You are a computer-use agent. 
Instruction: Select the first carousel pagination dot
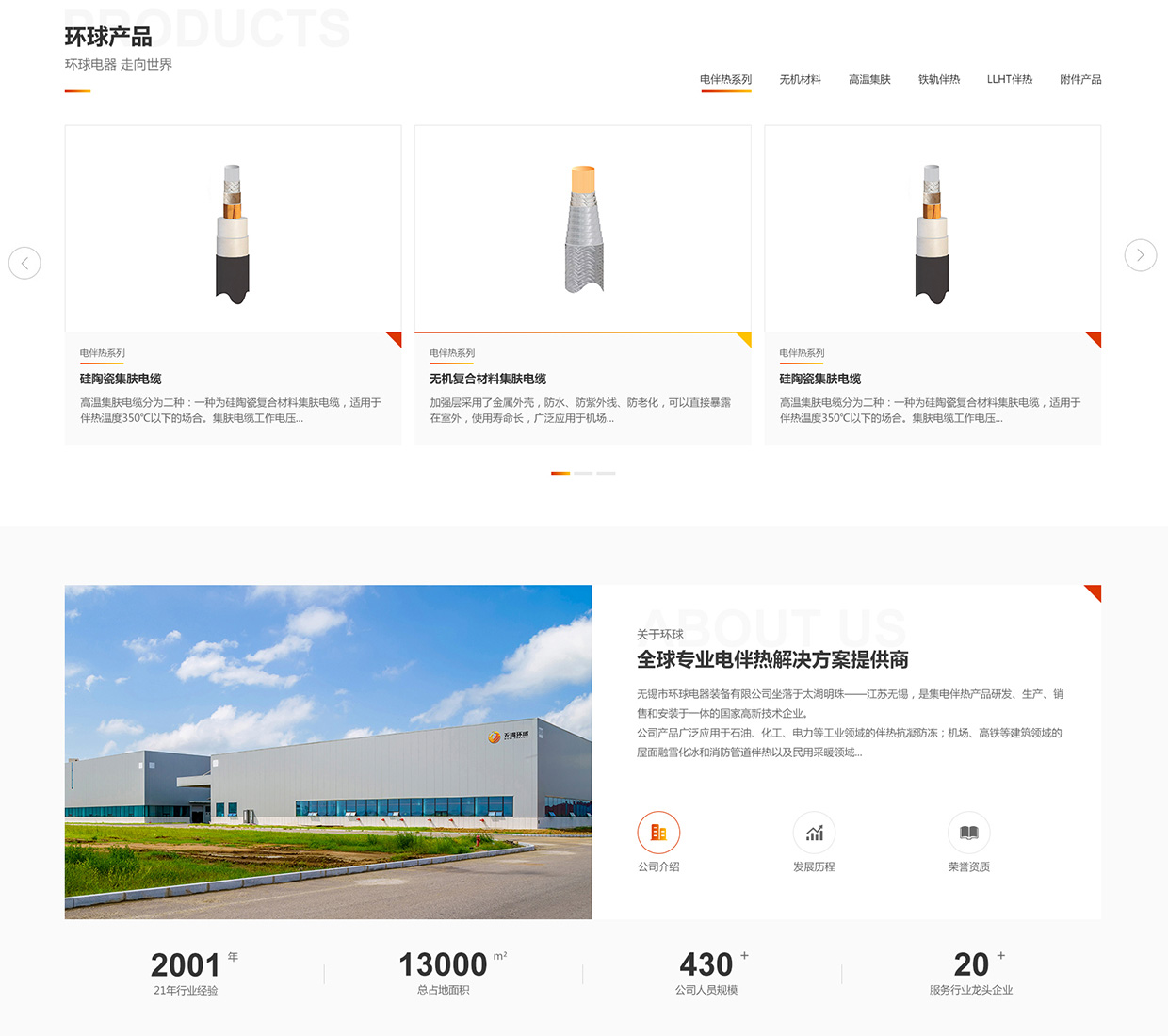[560, 473]
